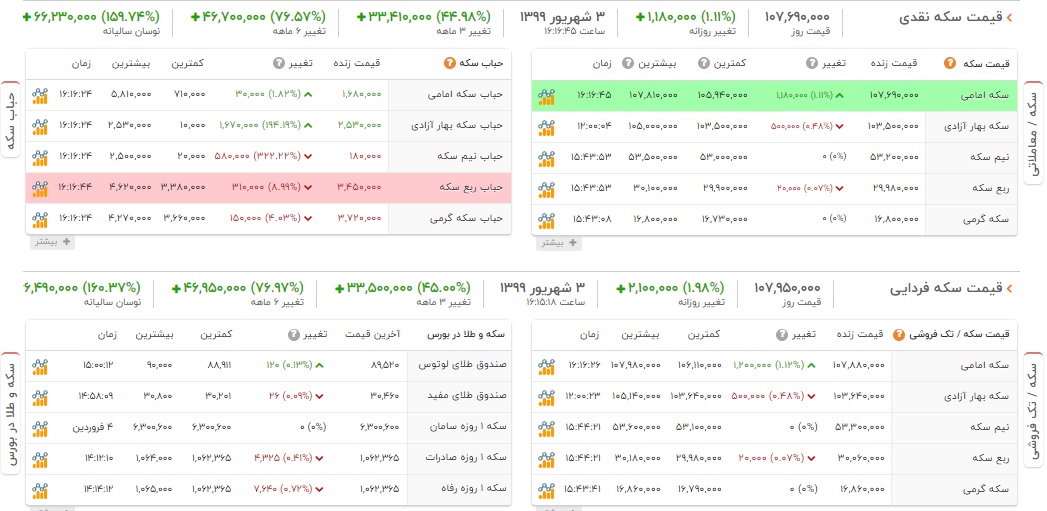Open سکه امامی link in معاملاتی table
1047x511 pixels.
(987, 96)
